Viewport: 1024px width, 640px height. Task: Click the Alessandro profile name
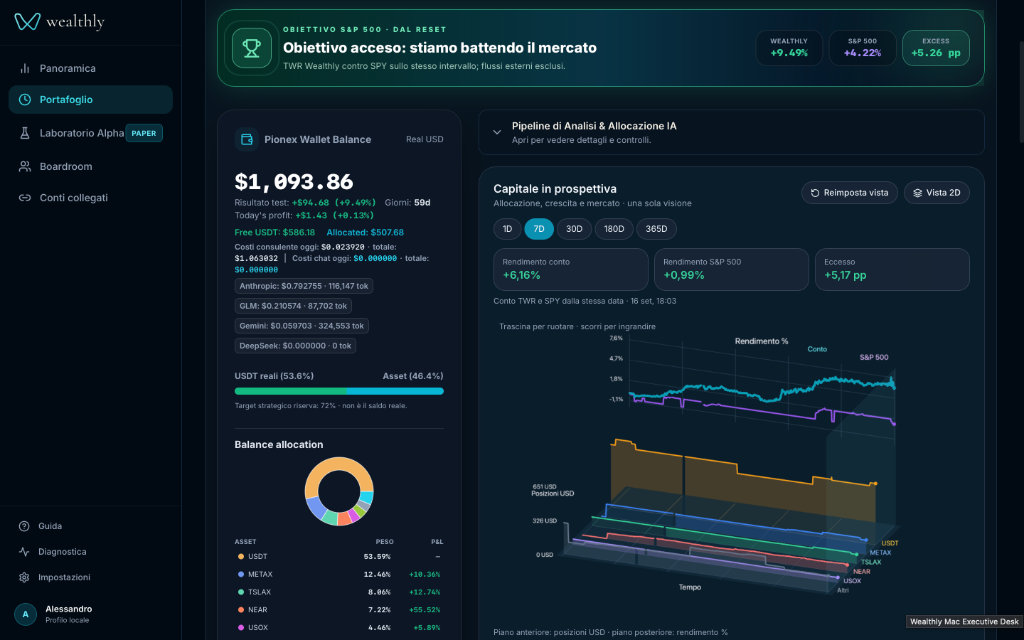point(69,609)
